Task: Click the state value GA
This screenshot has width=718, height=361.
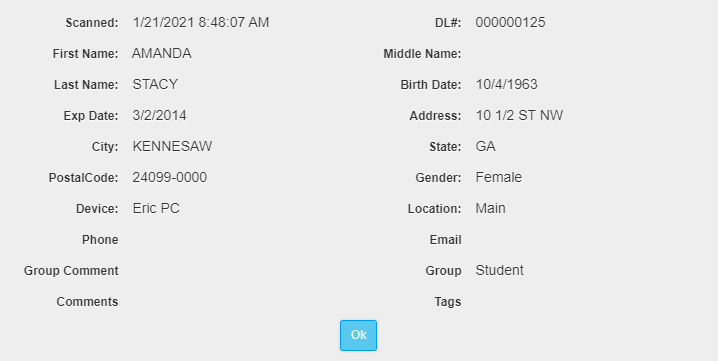Action: 485,146
